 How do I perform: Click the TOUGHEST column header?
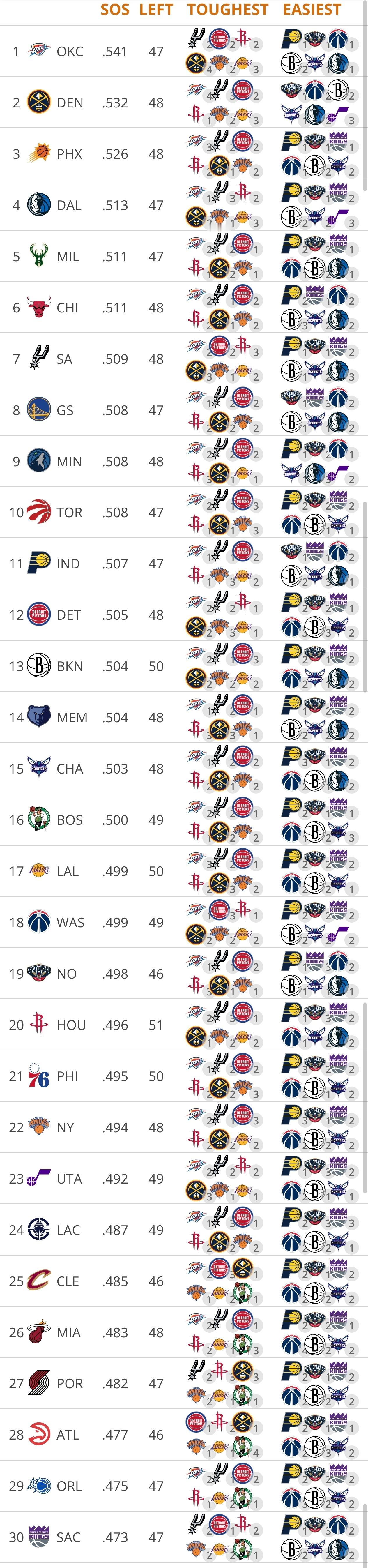click(x=227, y=10)
